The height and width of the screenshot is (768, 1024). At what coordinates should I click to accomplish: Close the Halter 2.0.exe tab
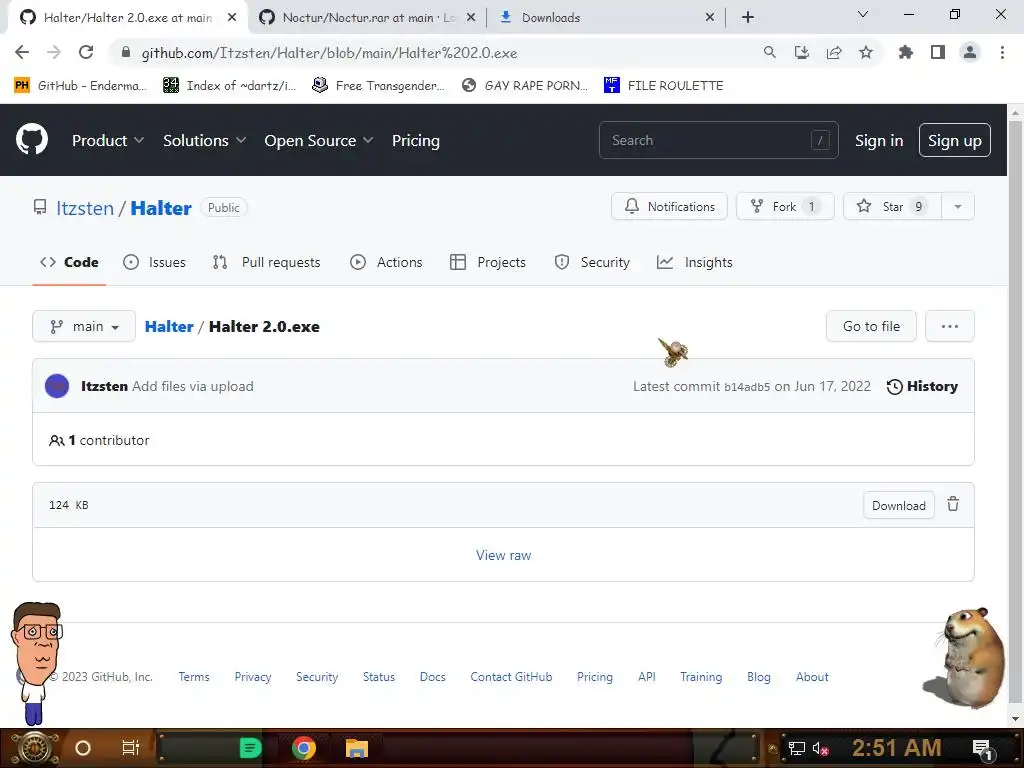point(232,17)
